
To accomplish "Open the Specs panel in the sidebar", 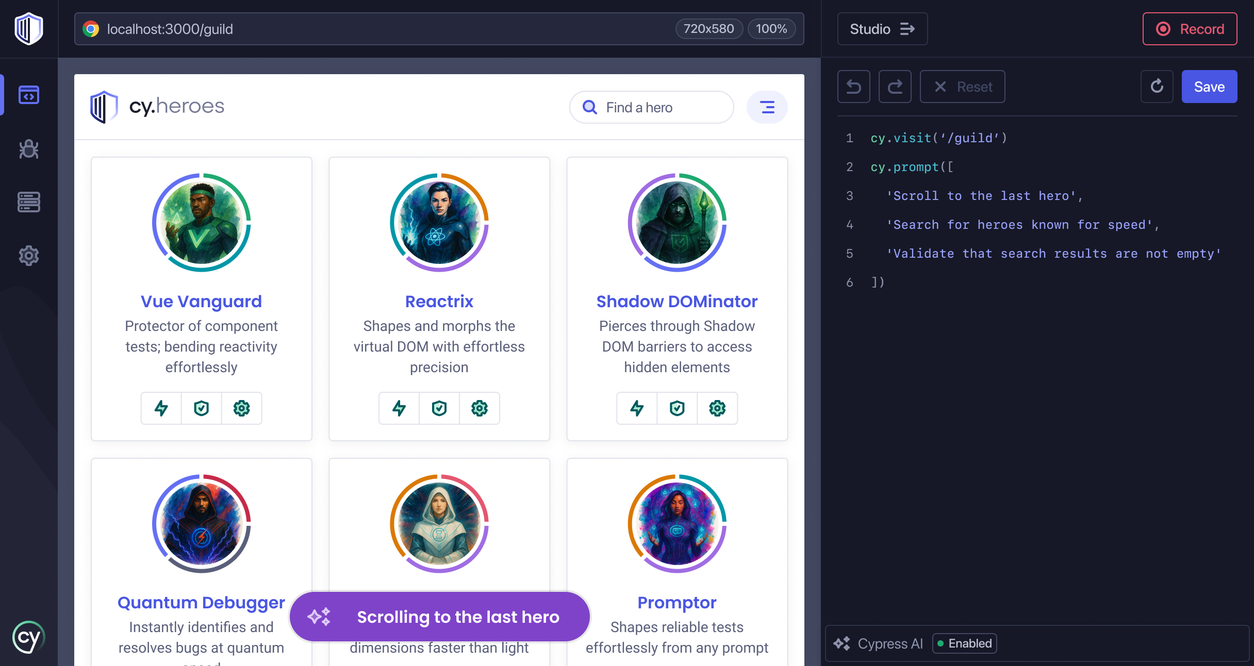I will point(28,94).
